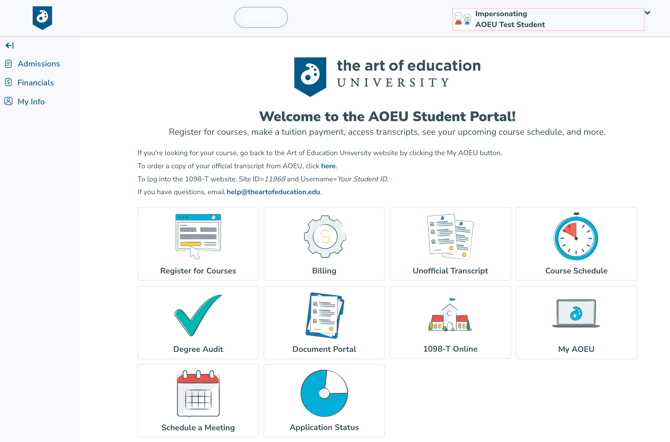Expand the impersonating user dropdown chevron
The image size is (670, 442).
click(647, 14)
